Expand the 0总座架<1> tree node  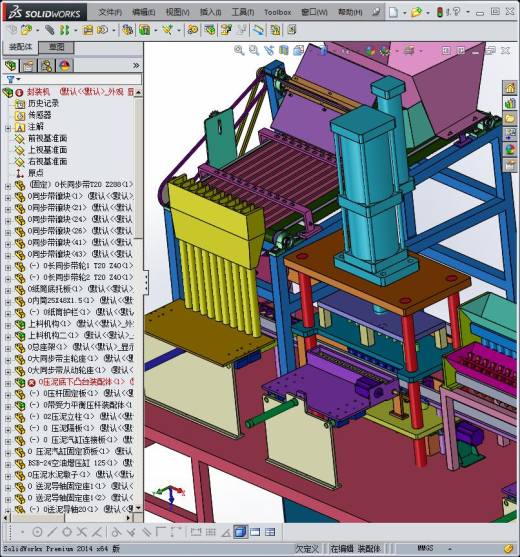point(7,348)
